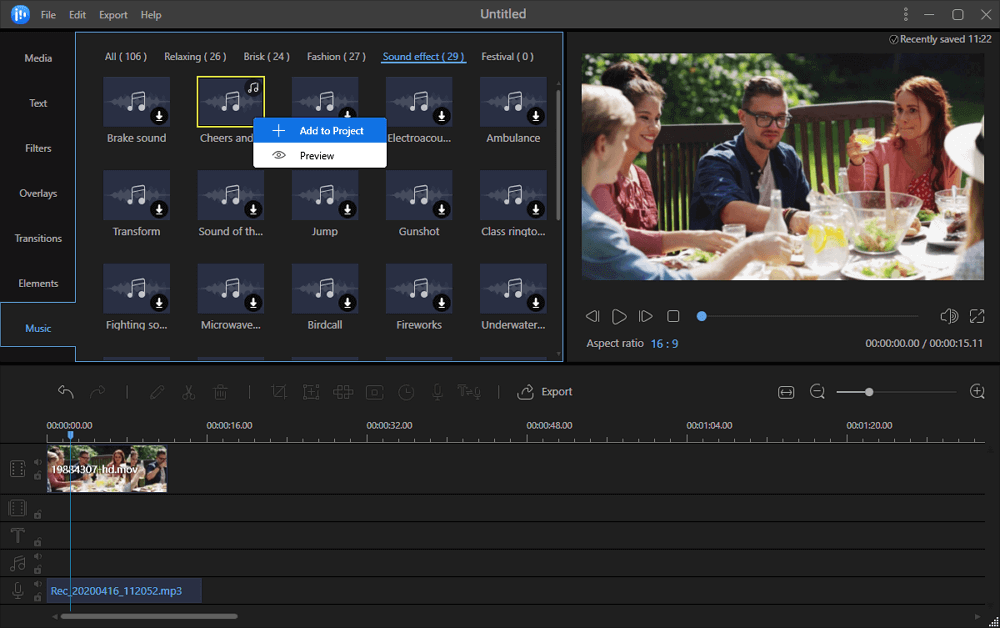Open the File menu
The height and width of the screenshot is (628, 1000).
point(48,15)
